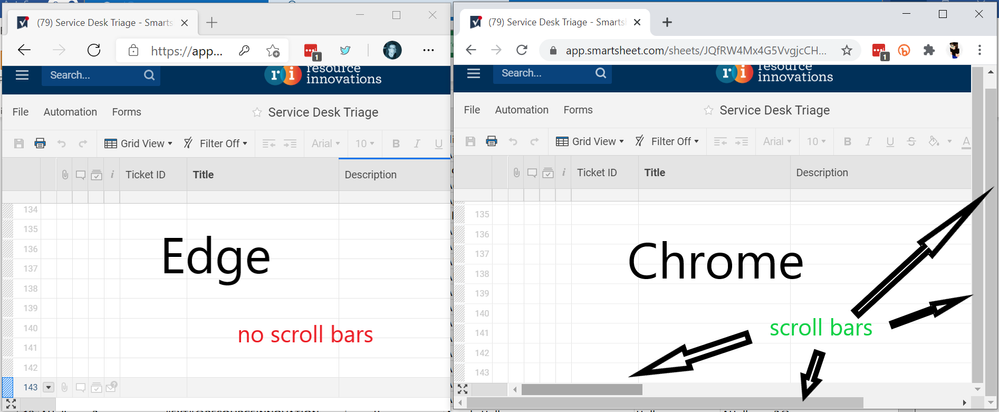Open the Filter Off dropdown in Edge
The width and height of the screenshot is (999, 412).
pyautogui.click(x=215, y=144)
